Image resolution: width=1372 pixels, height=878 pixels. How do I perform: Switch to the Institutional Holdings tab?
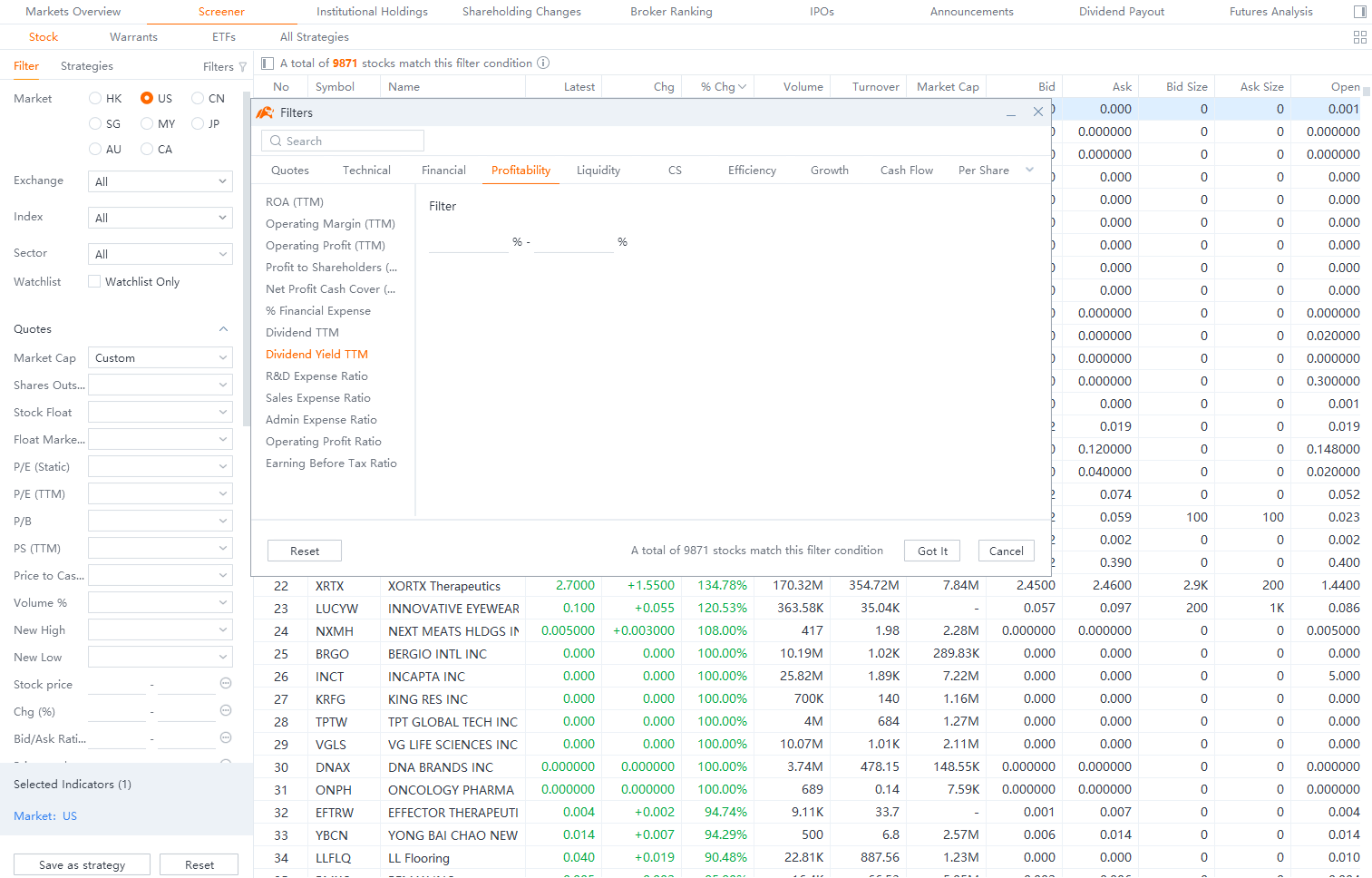372,12
